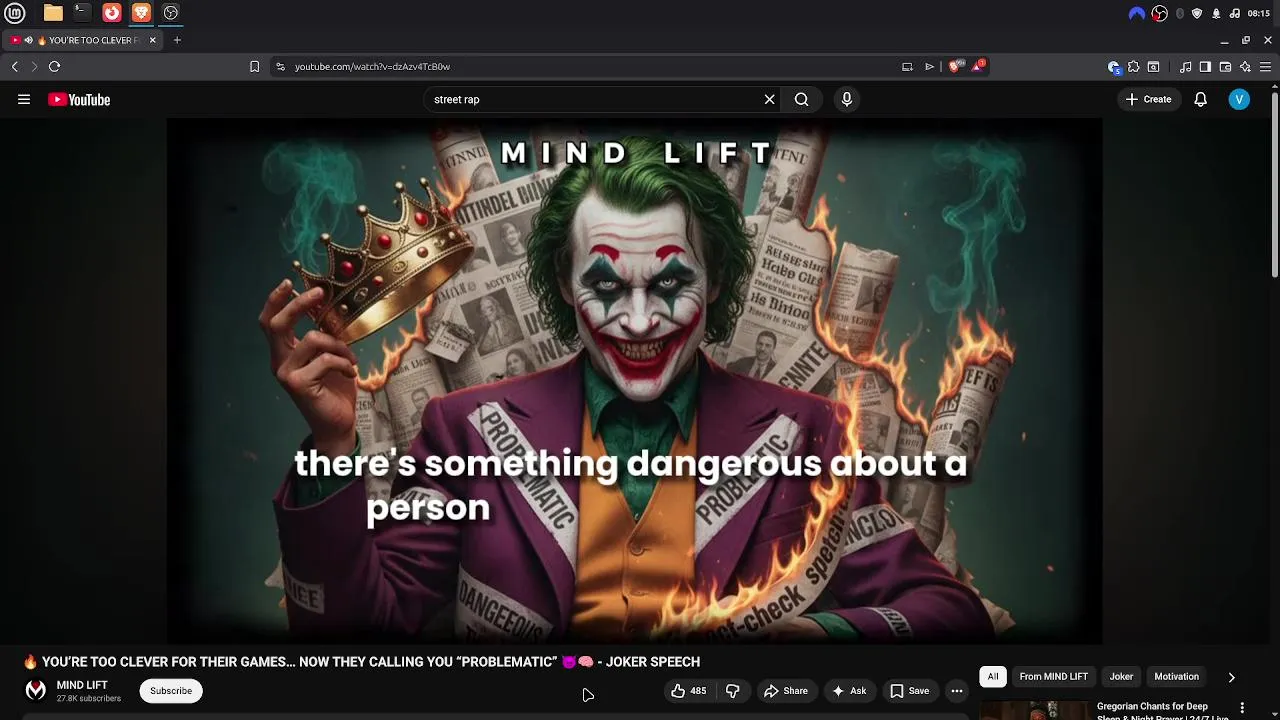Image resolution: width=1280 pixels, height=720 pixels.
Task: Click the youtube.com address bar URL
Action: (x=372, y=66)
